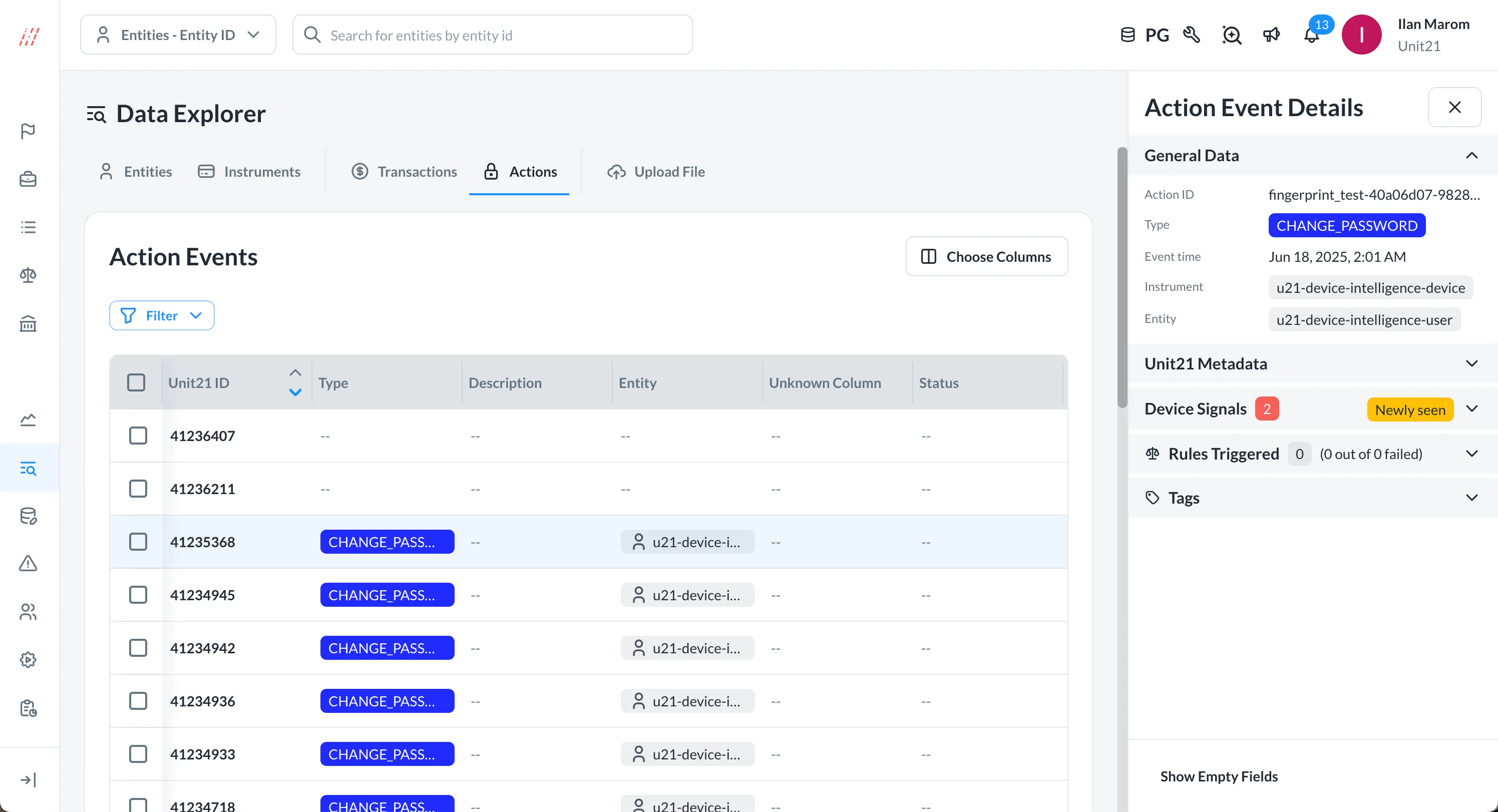
Task: Click the warning triangle sidebar icon
Action: tap(28, 564)
